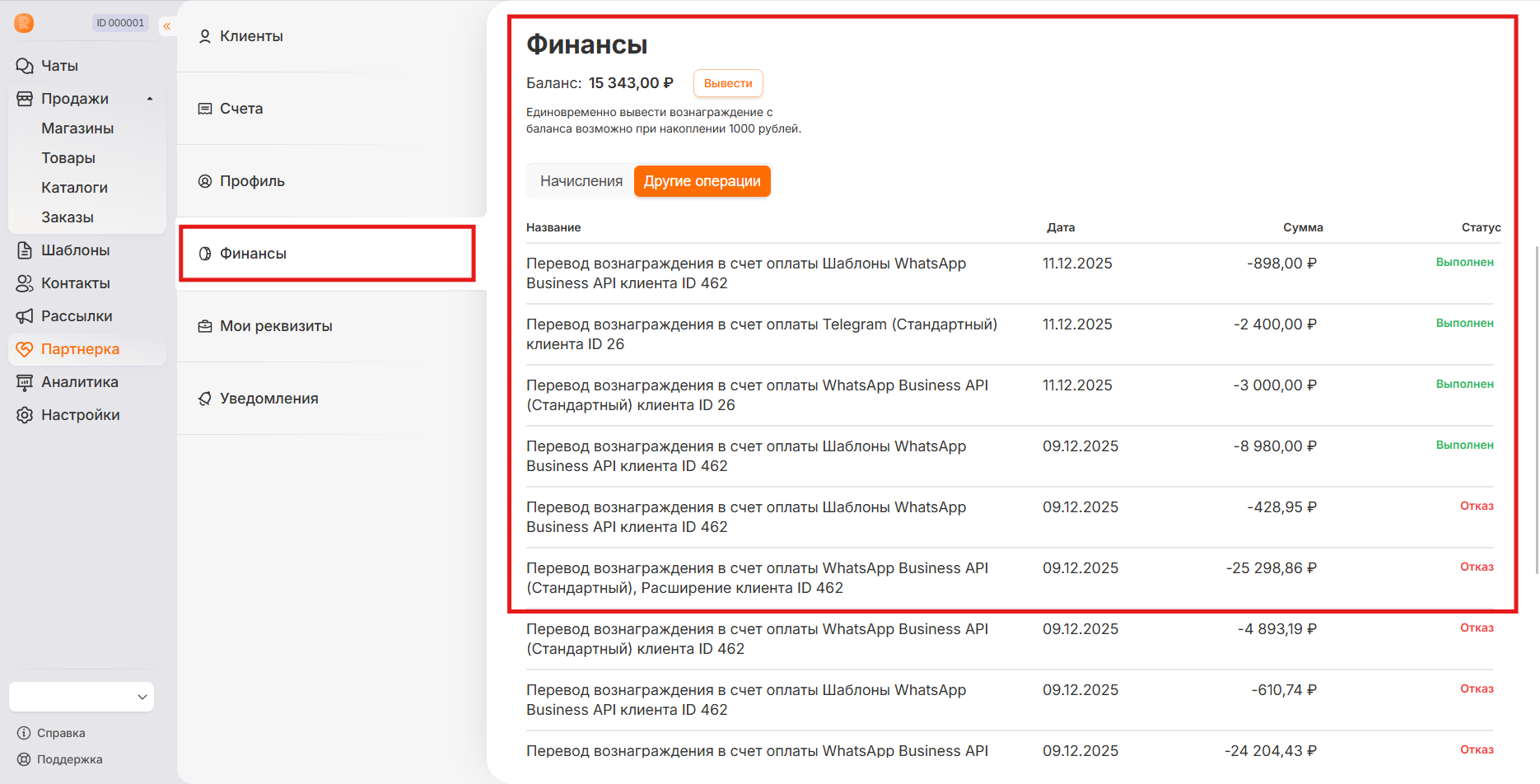Screen dimensions: 1540x784
Task: Click amount -4 893,19 ₽
Action: point(1277,629)
